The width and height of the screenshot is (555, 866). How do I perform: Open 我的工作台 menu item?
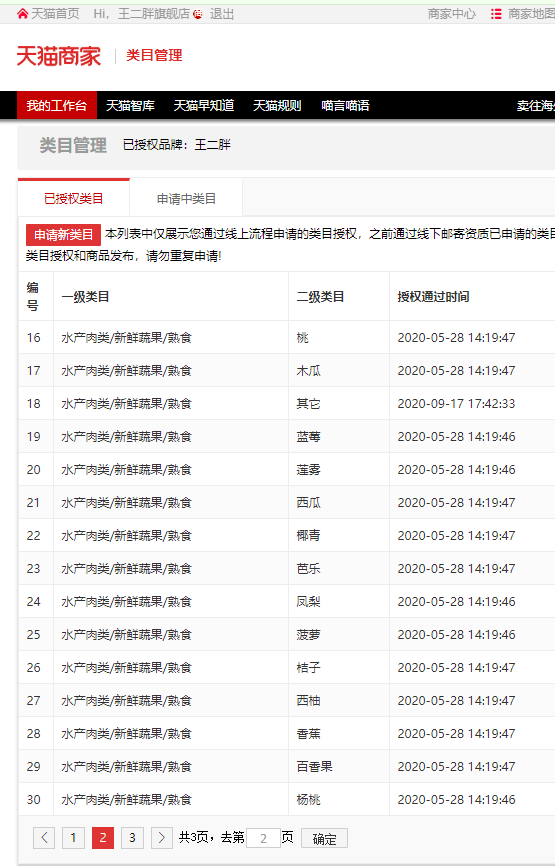[57, 105]
